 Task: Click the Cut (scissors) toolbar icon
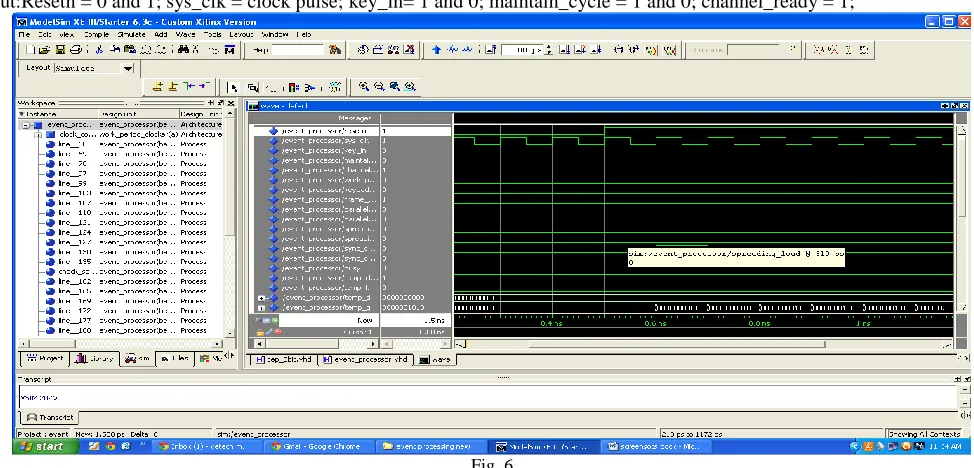(x=101, y=50)
